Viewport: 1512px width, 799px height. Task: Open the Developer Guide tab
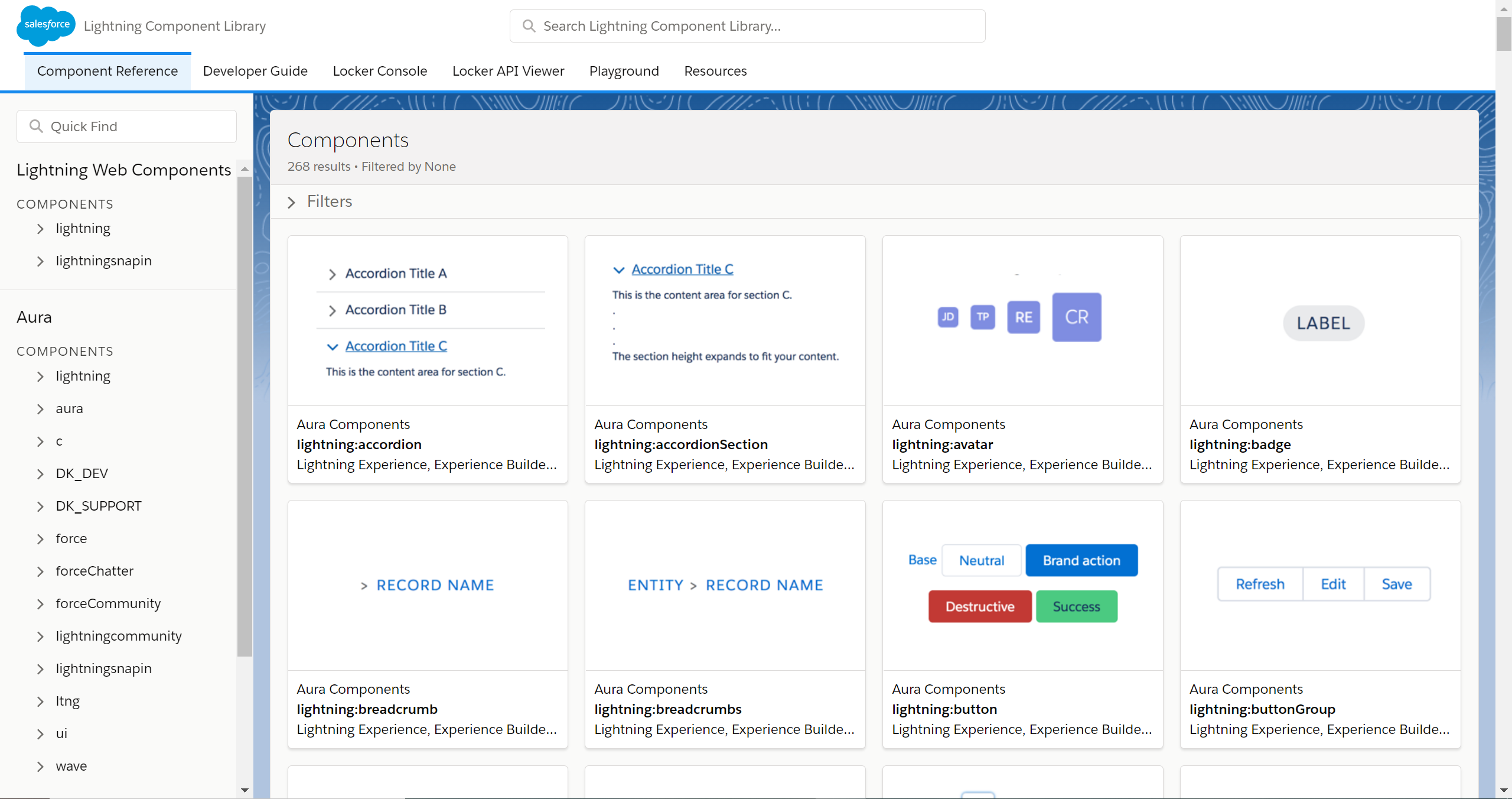click(x=255, y=71)
